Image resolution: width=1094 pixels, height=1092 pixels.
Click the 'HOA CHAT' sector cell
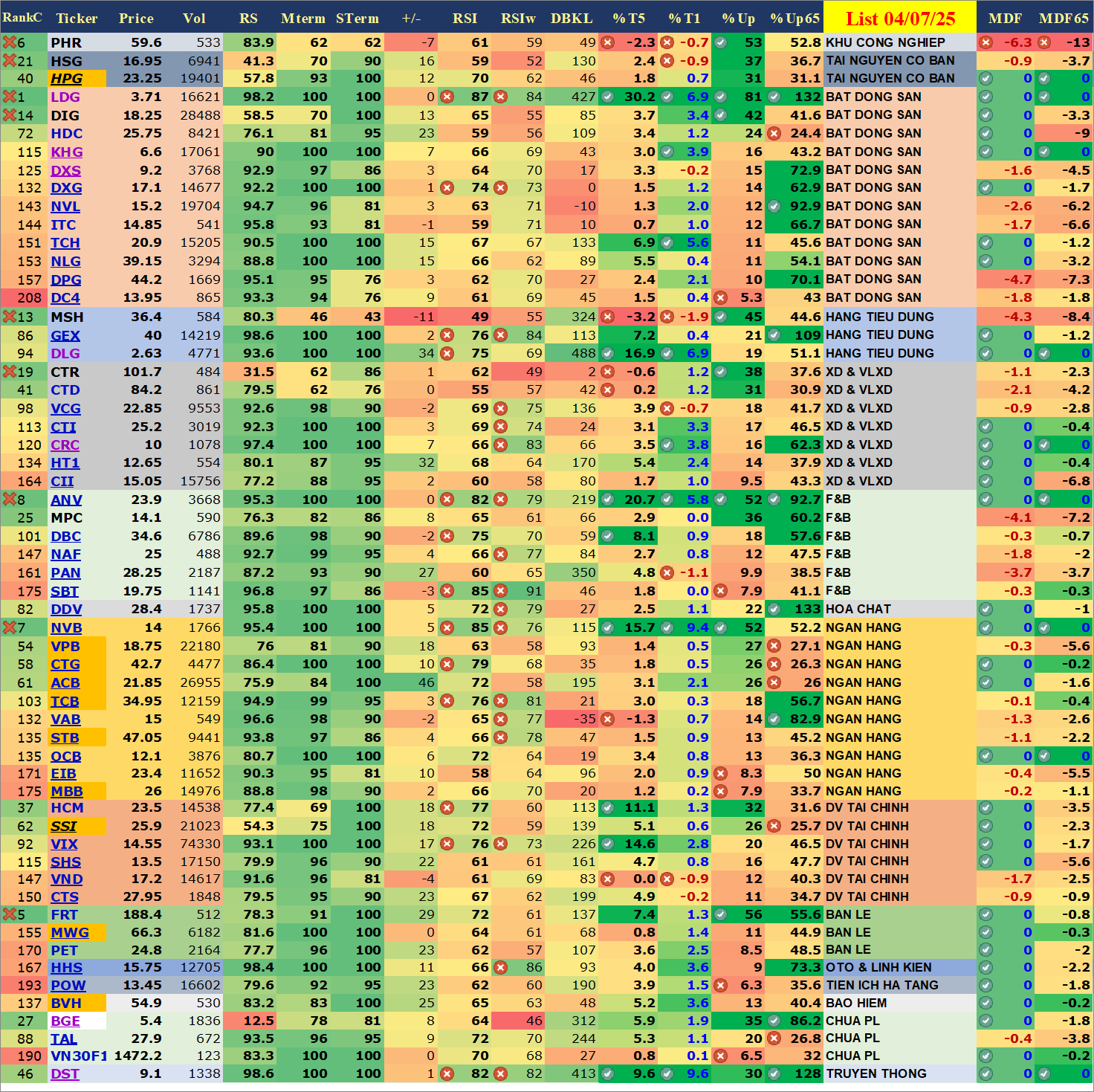900,609
